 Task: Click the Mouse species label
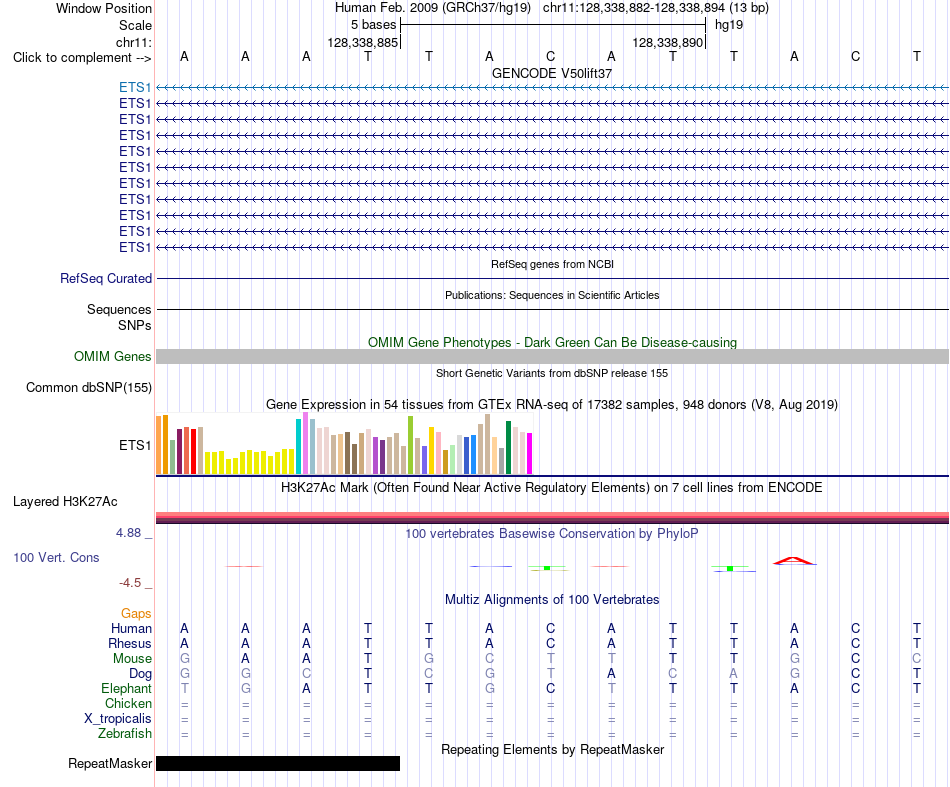tap(132, 659)
